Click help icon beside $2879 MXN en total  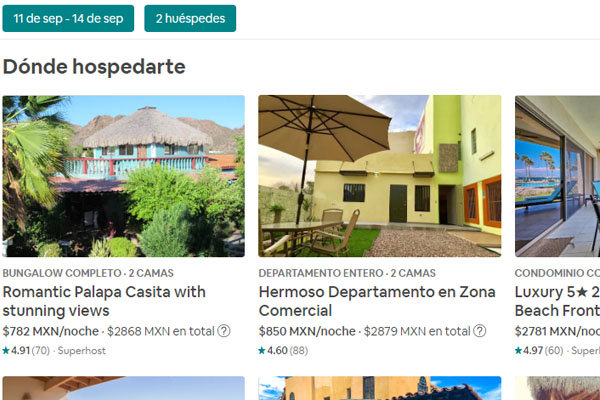[479, 331]
